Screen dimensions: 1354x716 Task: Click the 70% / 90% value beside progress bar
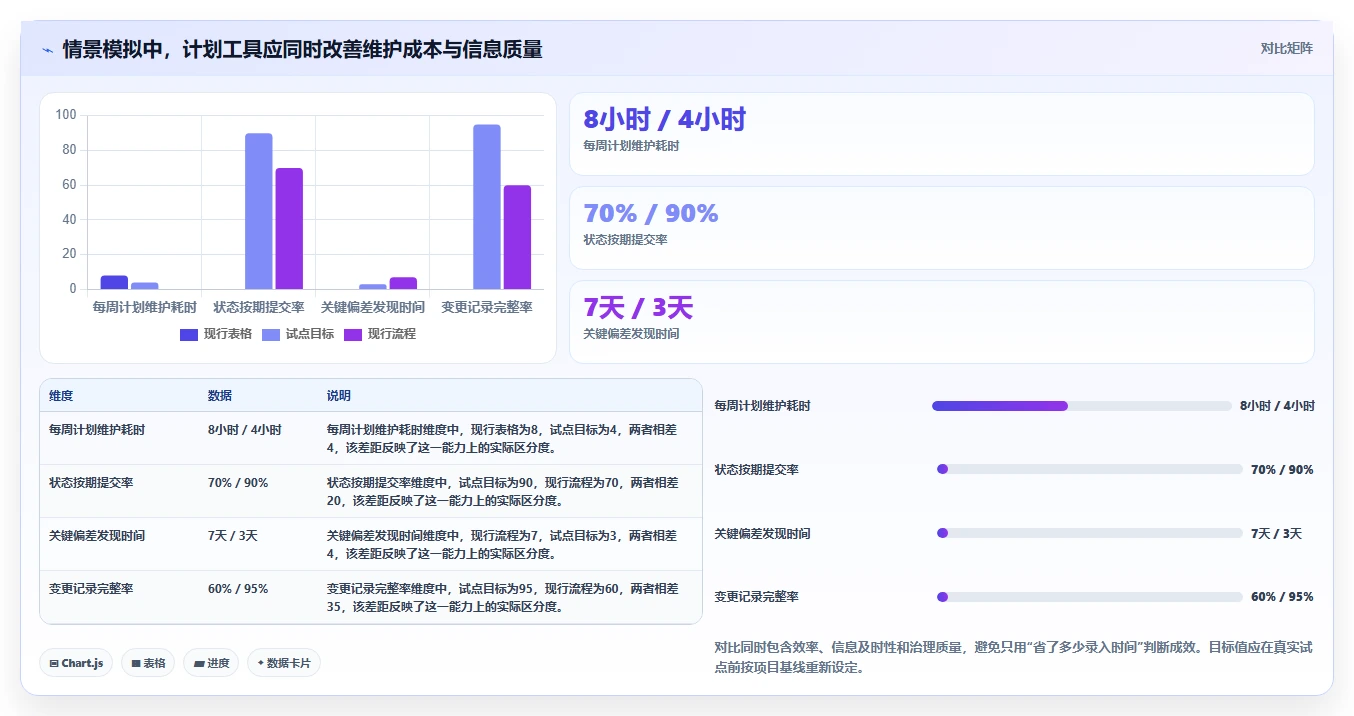(1282, 469)
